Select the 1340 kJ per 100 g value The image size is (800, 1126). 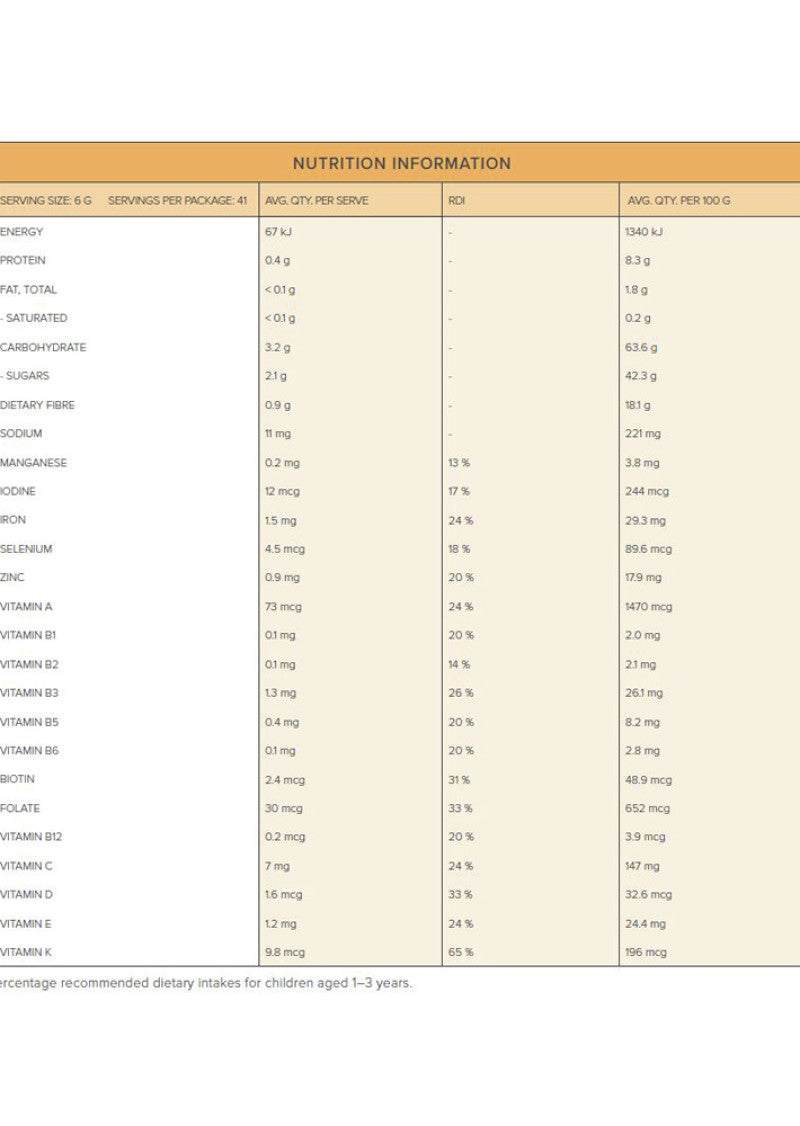(x=644, y=231)
